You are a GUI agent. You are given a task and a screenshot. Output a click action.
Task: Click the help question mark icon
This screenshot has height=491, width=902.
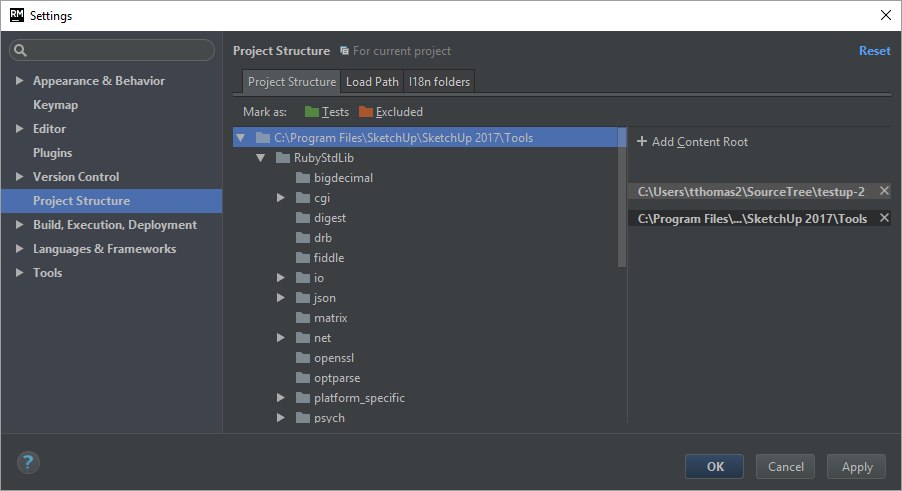pyautogui.click(x=28, y=463)
